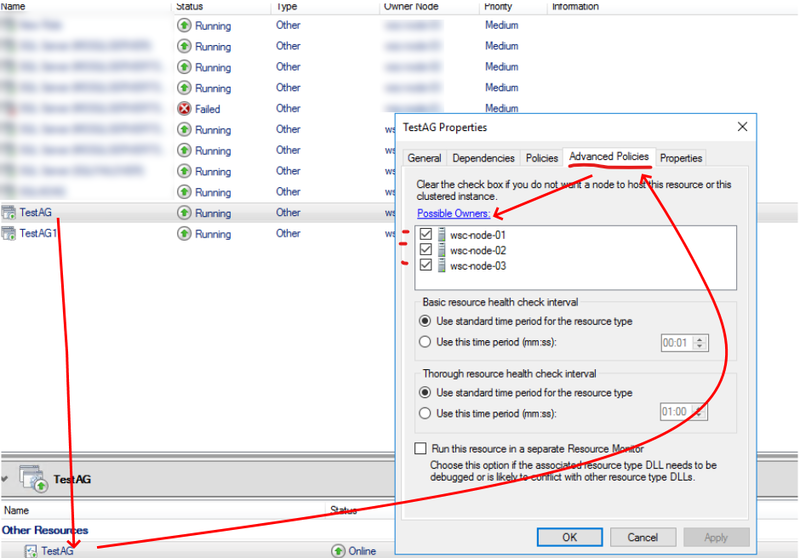
Task: Switch to the Dependencies tab
Action: coord(483,158)
